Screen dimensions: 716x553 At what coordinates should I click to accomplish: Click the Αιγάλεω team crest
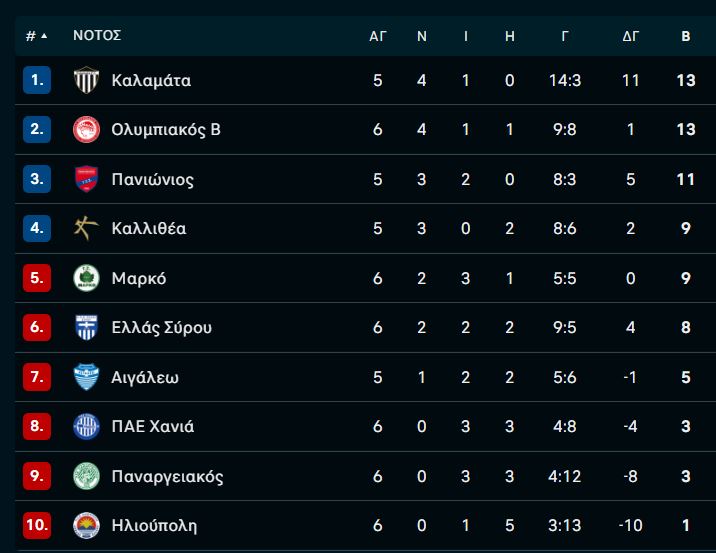87,377
